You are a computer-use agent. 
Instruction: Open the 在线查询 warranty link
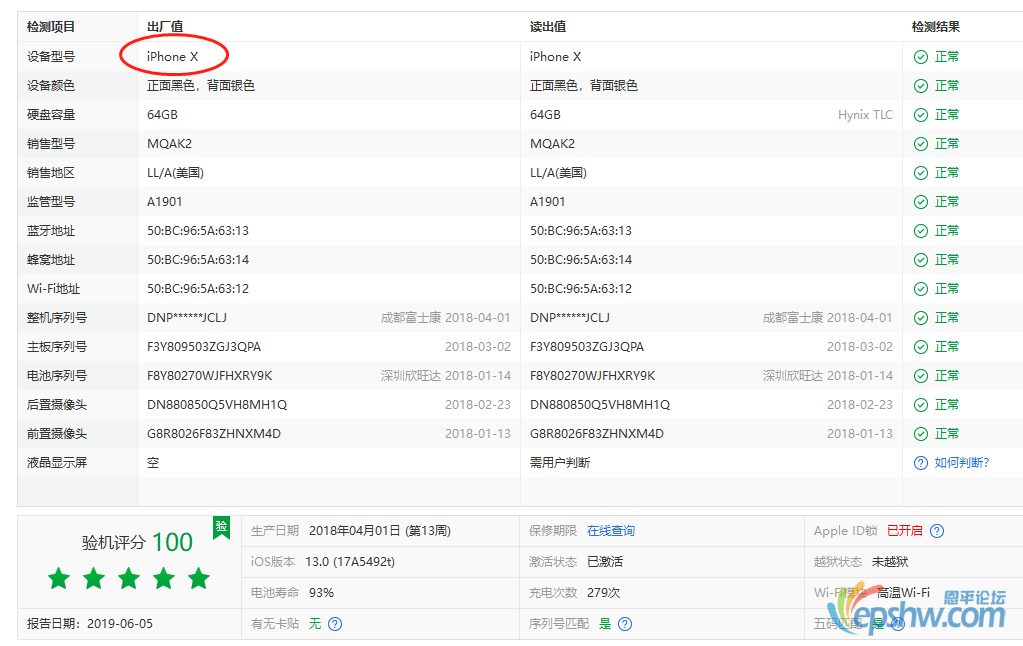pos(611,531)
